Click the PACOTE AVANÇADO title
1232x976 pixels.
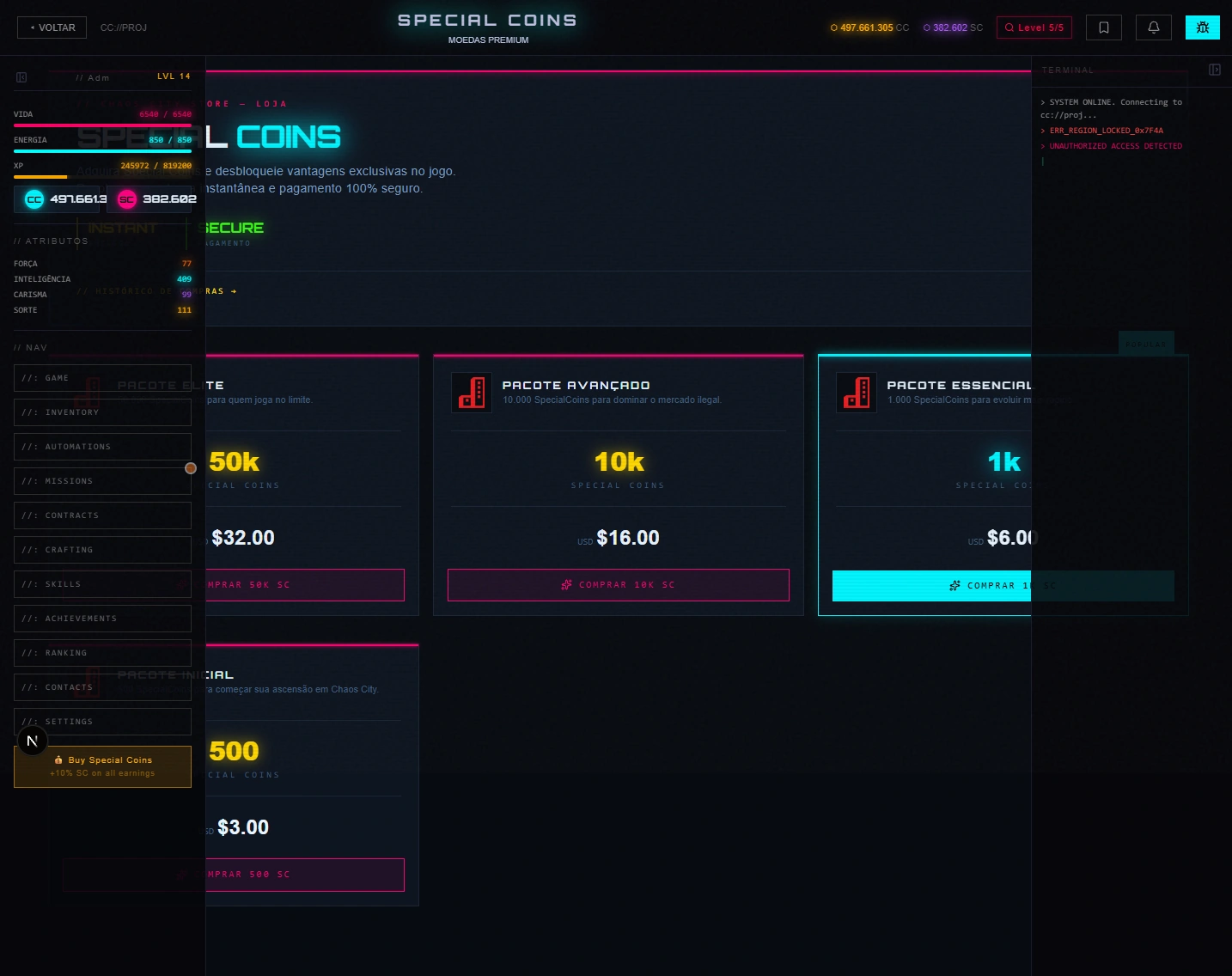click(576, 386)
